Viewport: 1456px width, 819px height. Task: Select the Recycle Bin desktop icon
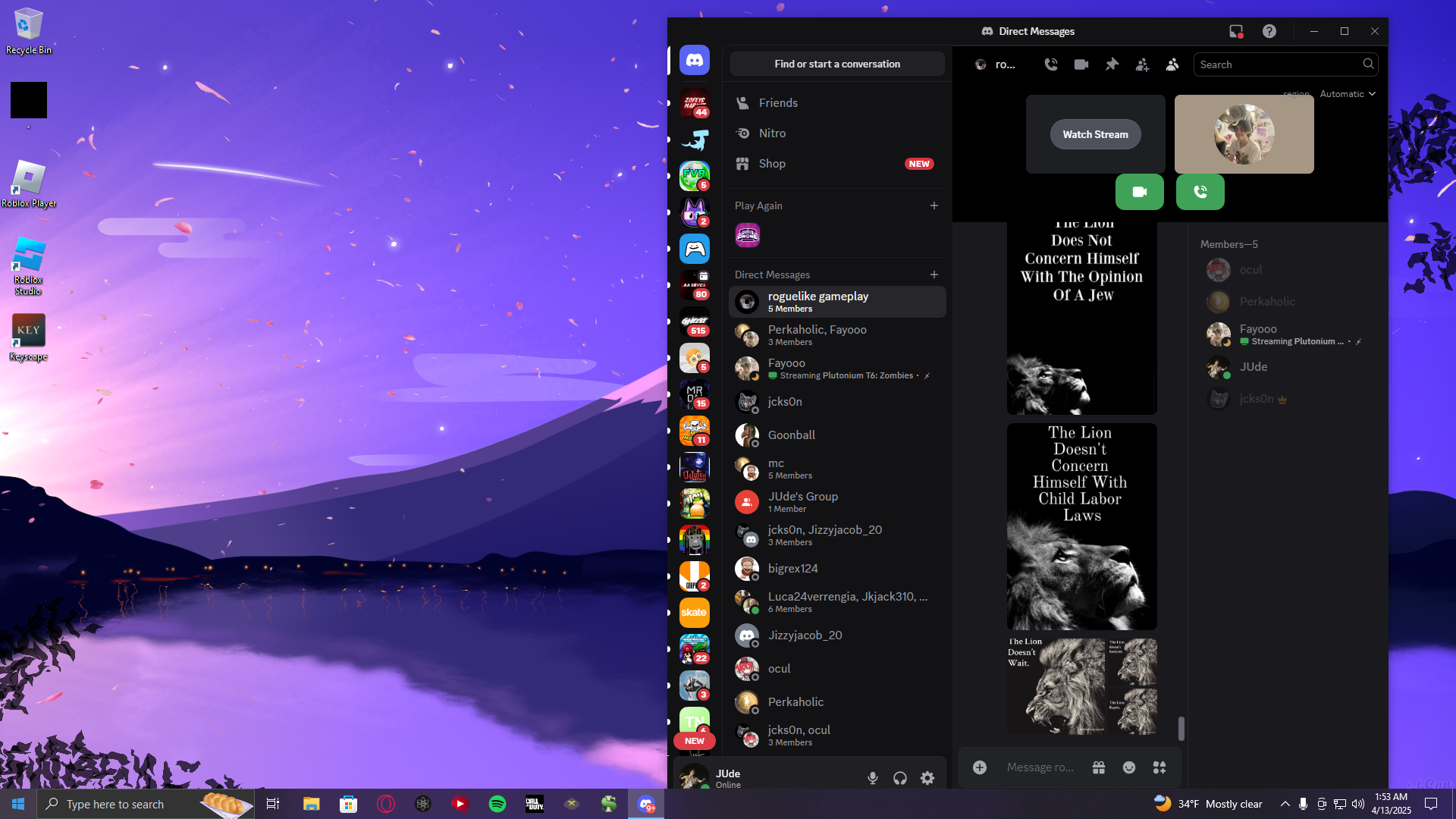[29, 32]
